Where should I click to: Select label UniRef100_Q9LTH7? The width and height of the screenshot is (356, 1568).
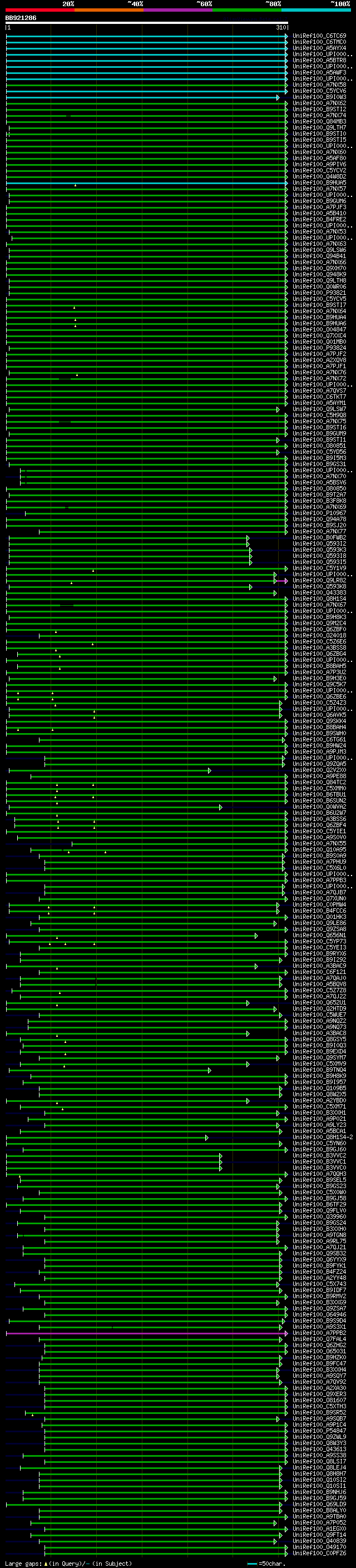319,128
